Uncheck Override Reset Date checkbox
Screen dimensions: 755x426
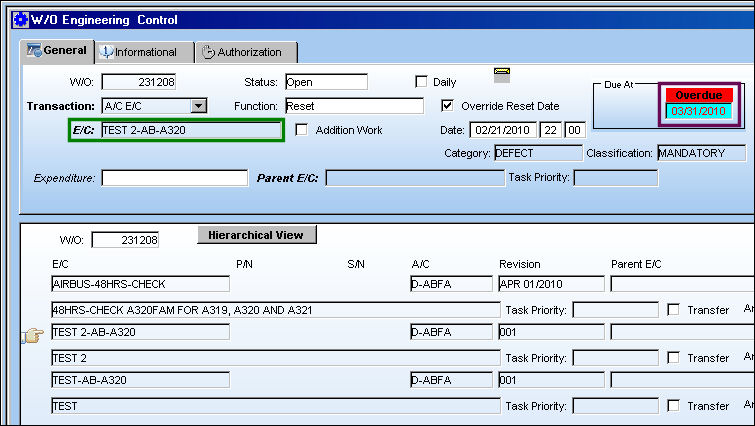point(447,105)
